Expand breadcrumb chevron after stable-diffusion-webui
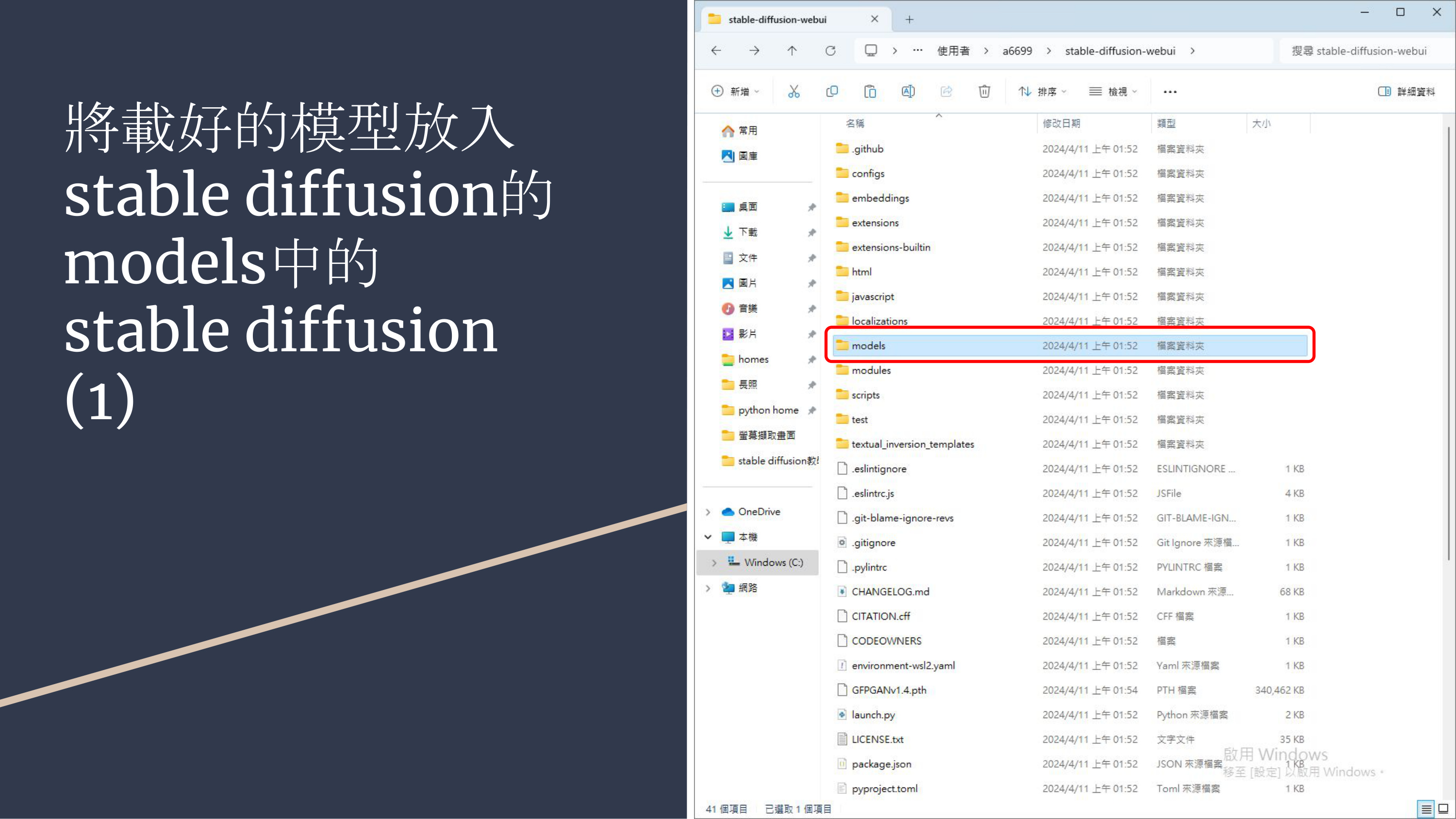 (x=1192, y=51)
